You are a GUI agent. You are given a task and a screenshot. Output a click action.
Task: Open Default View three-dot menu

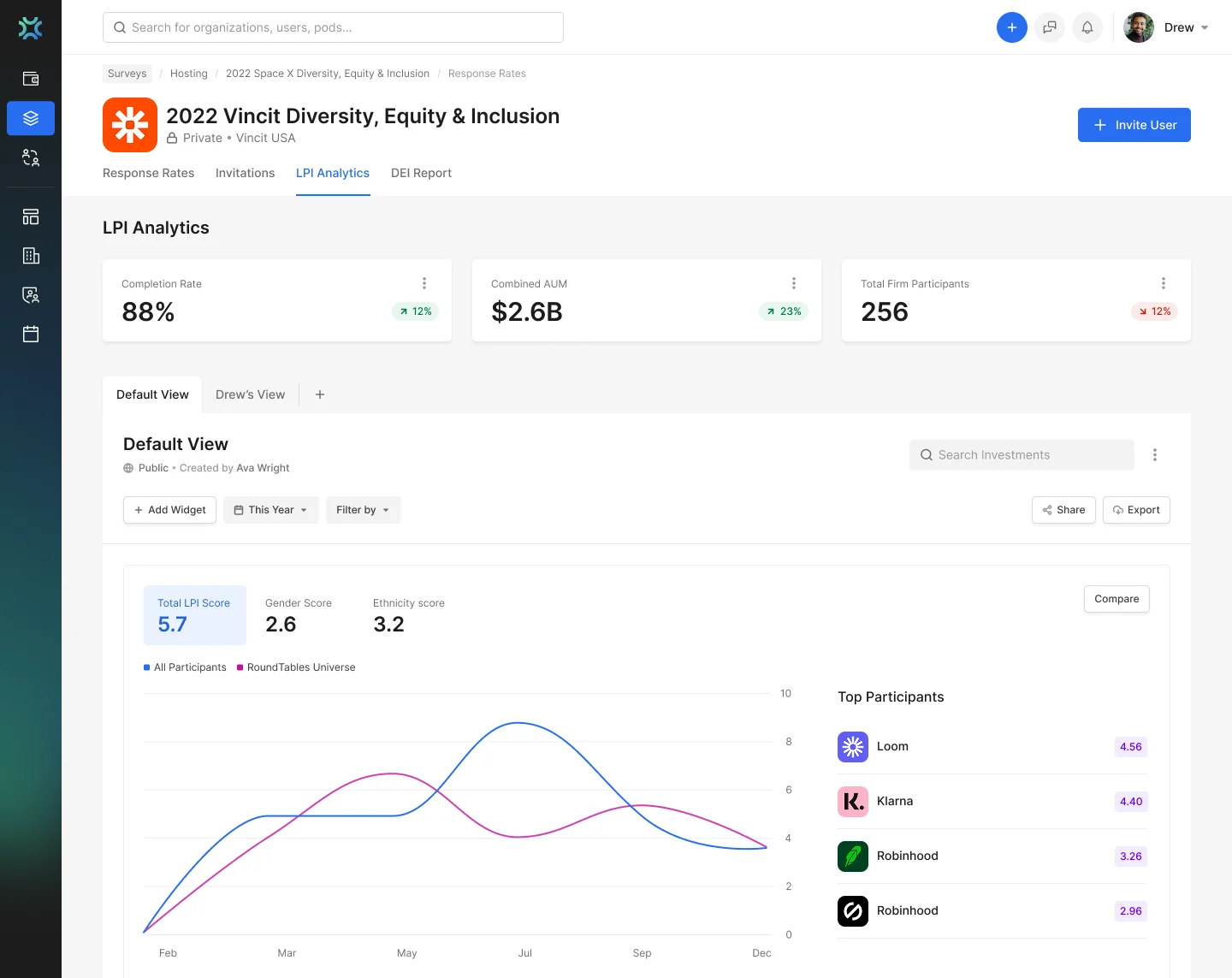pyautogui.click(x=1155, y=455)
